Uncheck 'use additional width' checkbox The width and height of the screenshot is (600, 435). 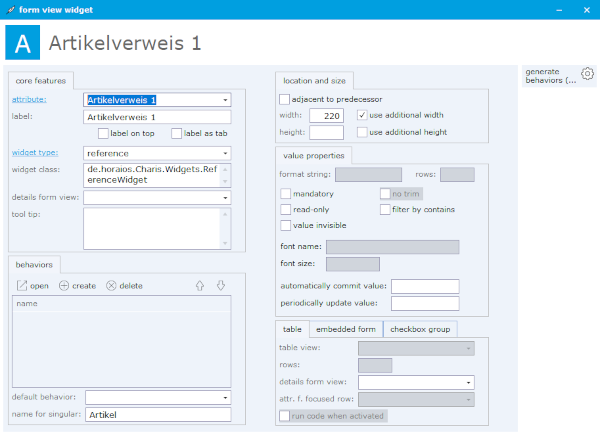click(x=363, y=115)
